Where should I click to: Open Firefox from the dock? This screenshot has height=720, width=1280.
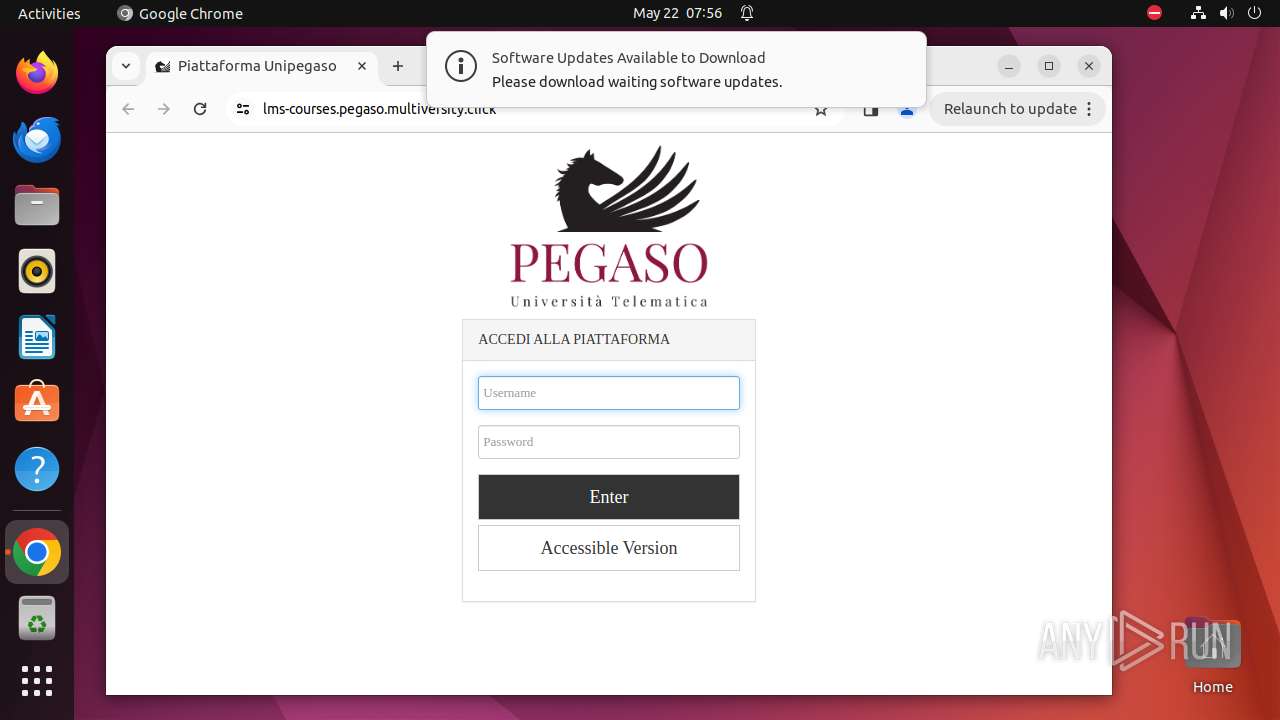pyautogui.click(x=37, y=73)
